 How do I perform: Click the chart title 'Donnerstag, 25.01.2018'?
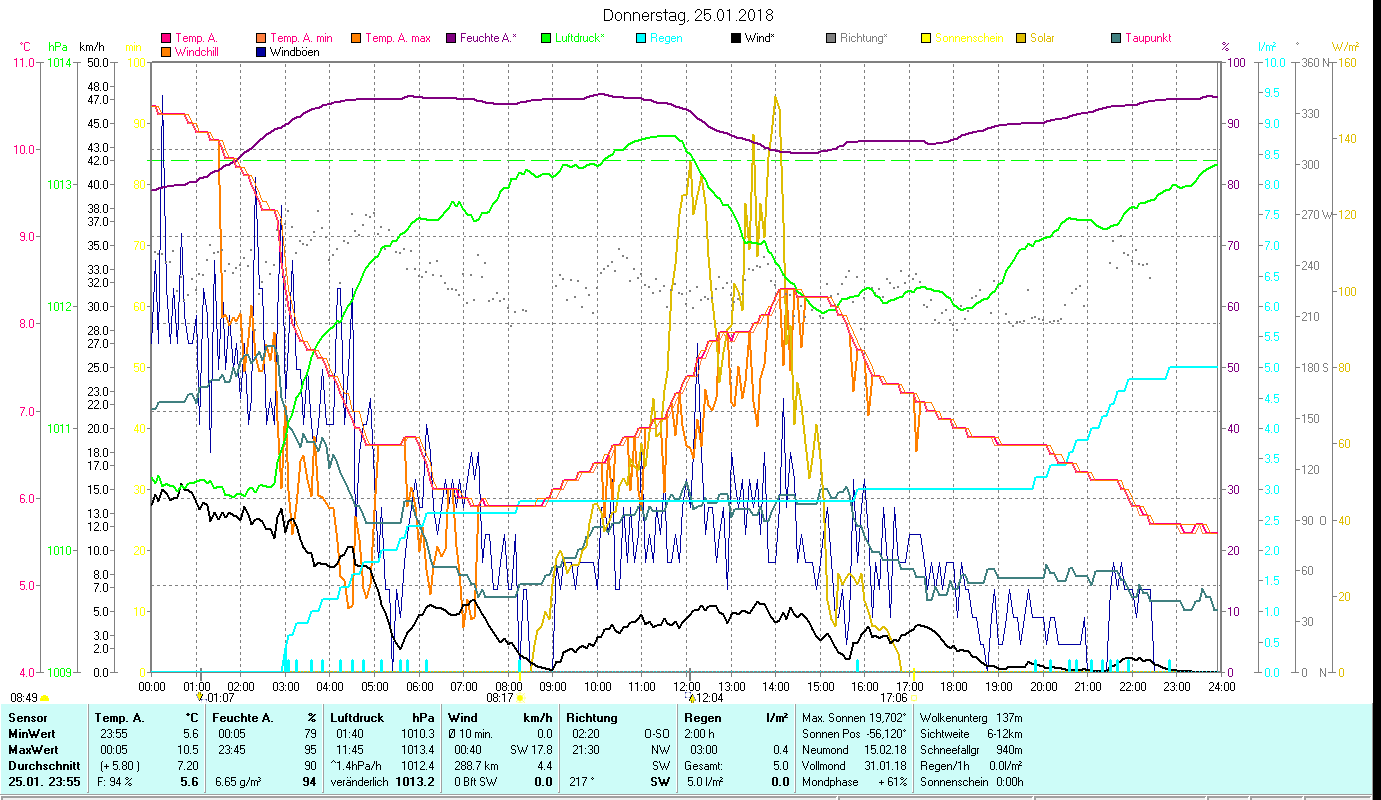(x=689, y=15)
